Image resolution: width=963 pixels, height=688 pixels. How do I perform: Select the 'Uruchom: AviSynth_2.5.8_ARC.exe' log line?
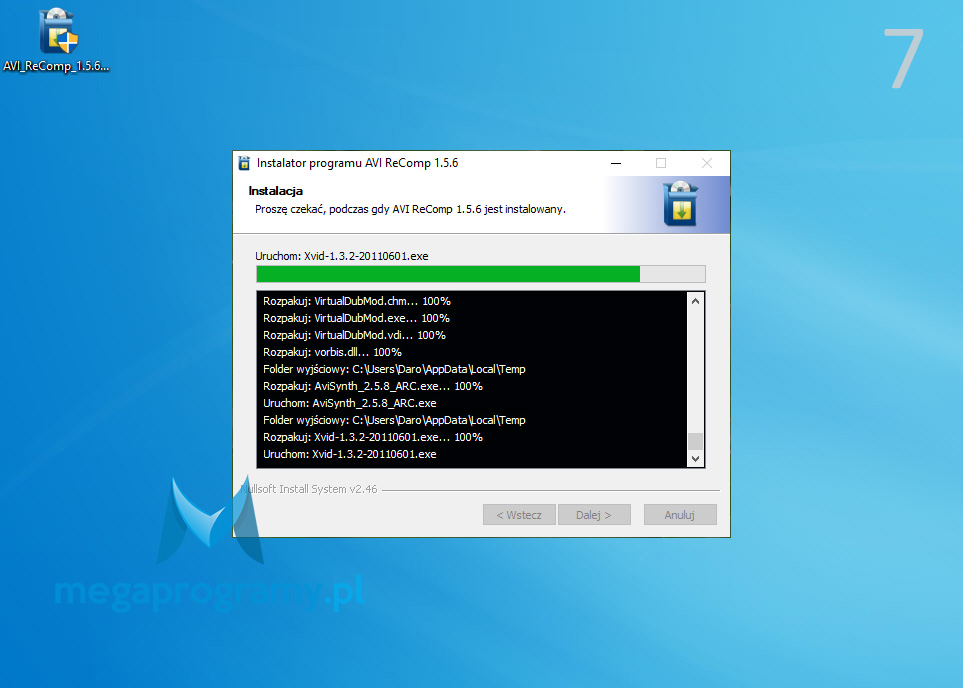pyautogui.click(x=349, y=403)
